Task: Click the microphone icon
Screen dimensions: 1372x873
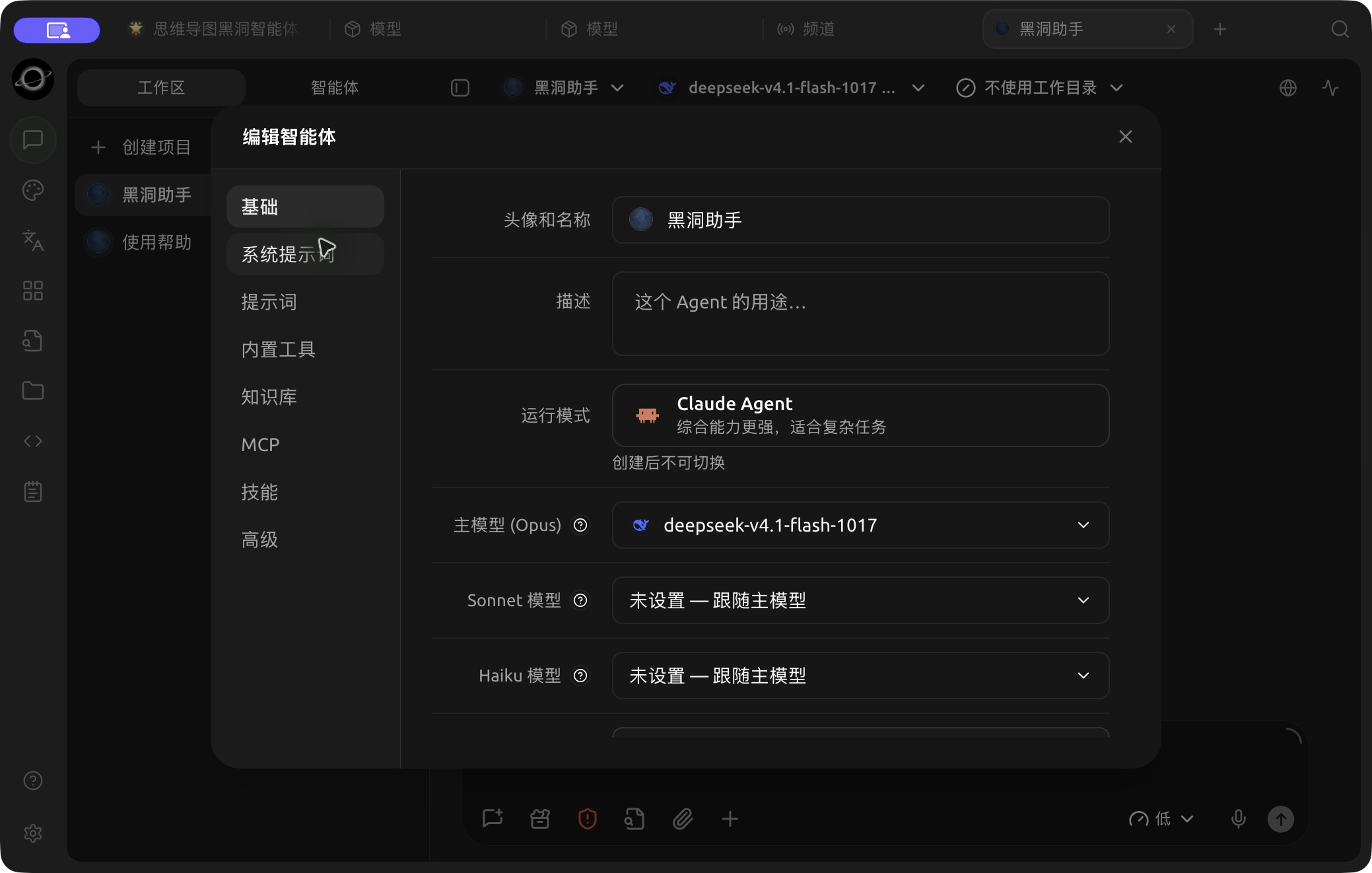Action: (x=1239, y=819)
